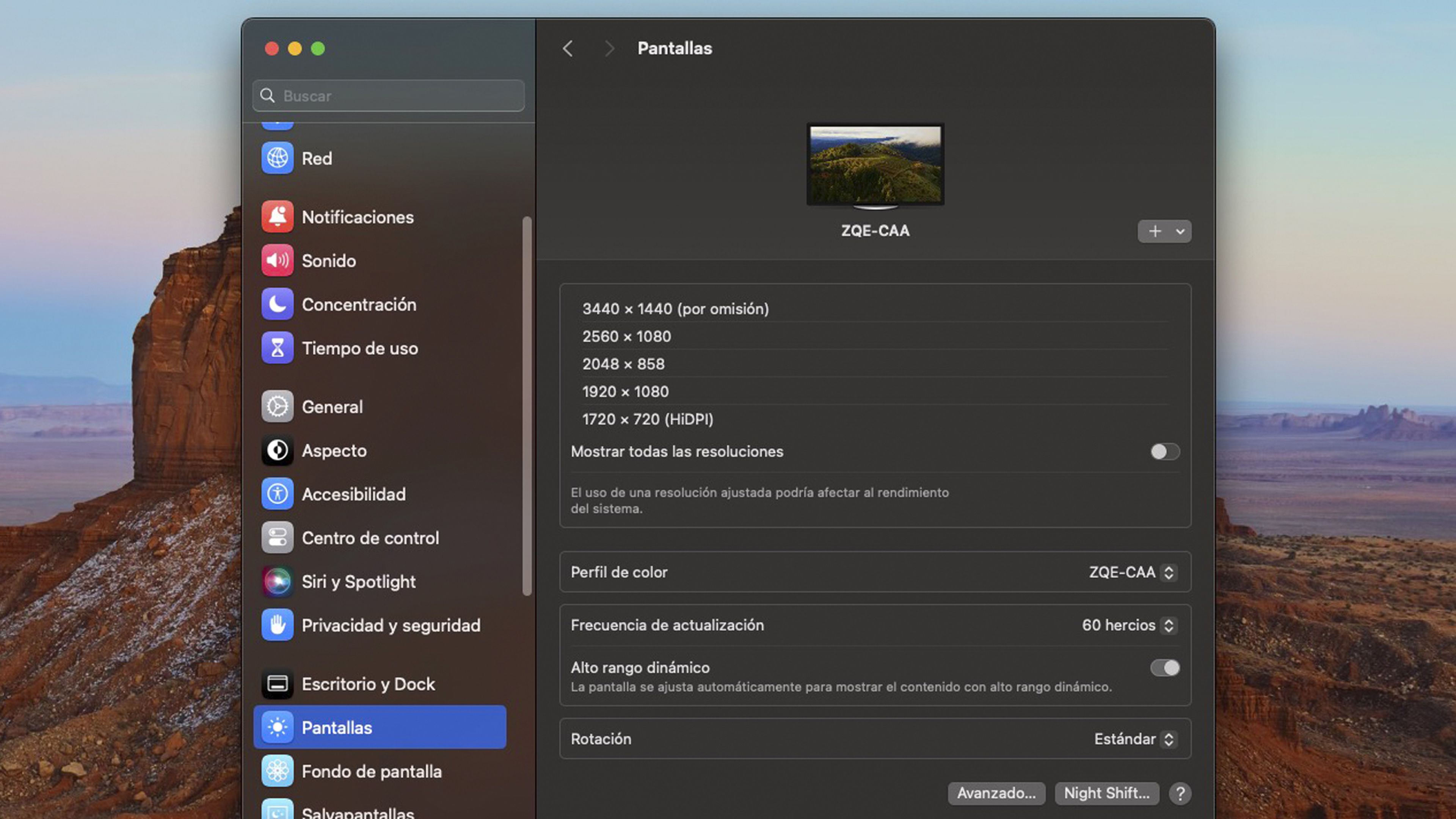Select 1720 × 720 (HiDPI) resolution
Image resolution: width=1456 pixels, height=819 pixels.
click(x=875, y=419)
